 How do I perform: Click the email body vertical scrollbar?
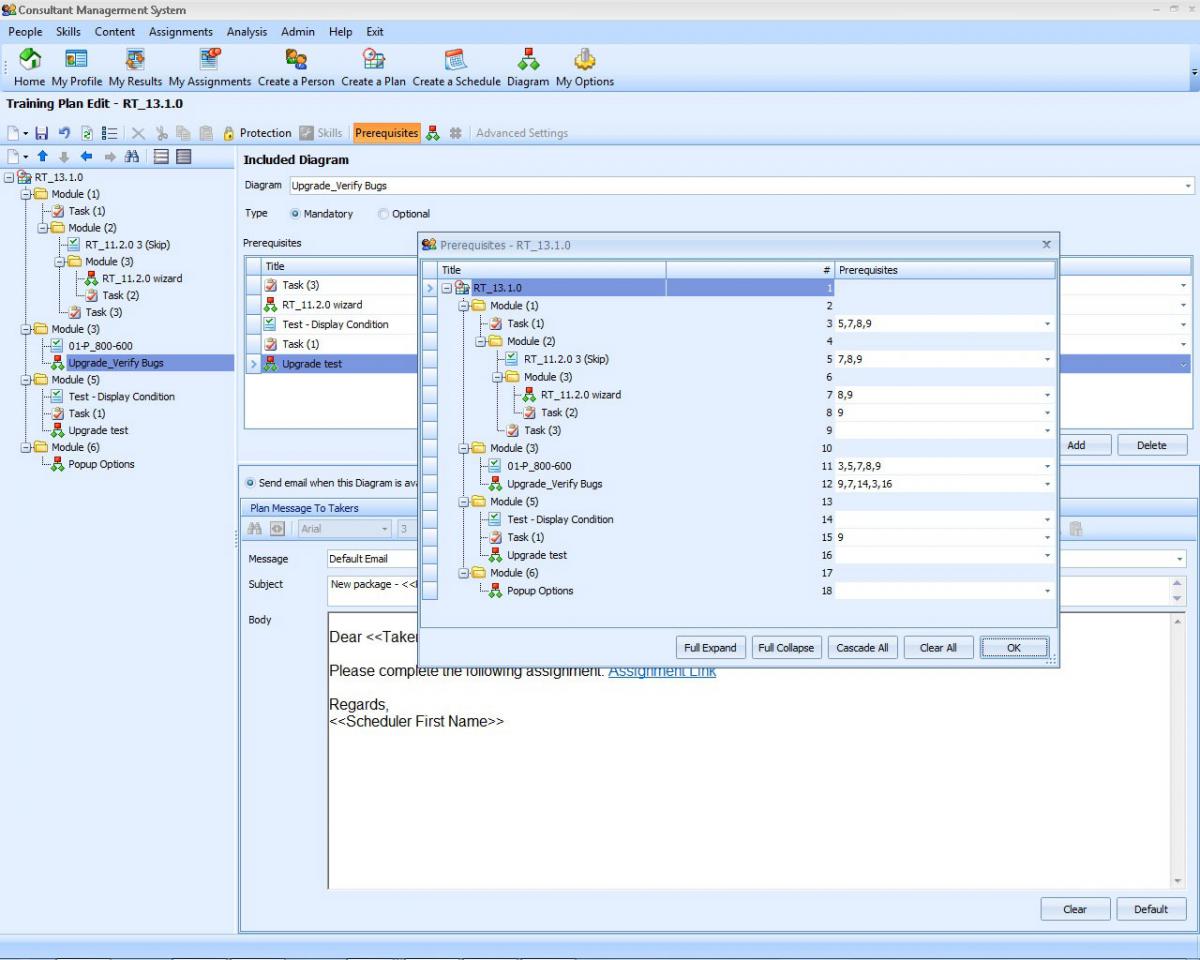click(1177, 750)
